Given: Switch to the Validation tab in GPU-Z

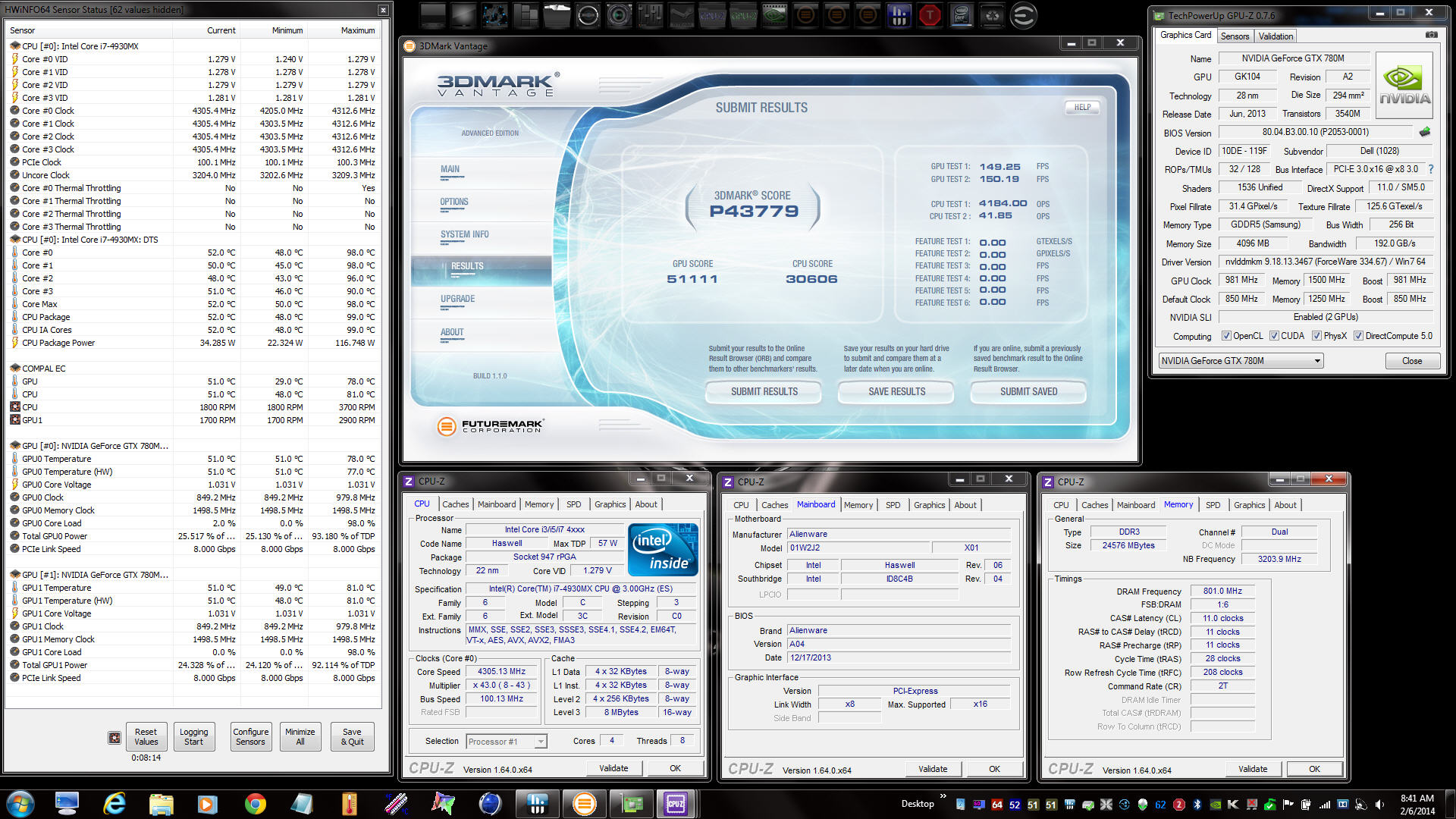Looking at the screenshot, I should (x=1276, y=36).
